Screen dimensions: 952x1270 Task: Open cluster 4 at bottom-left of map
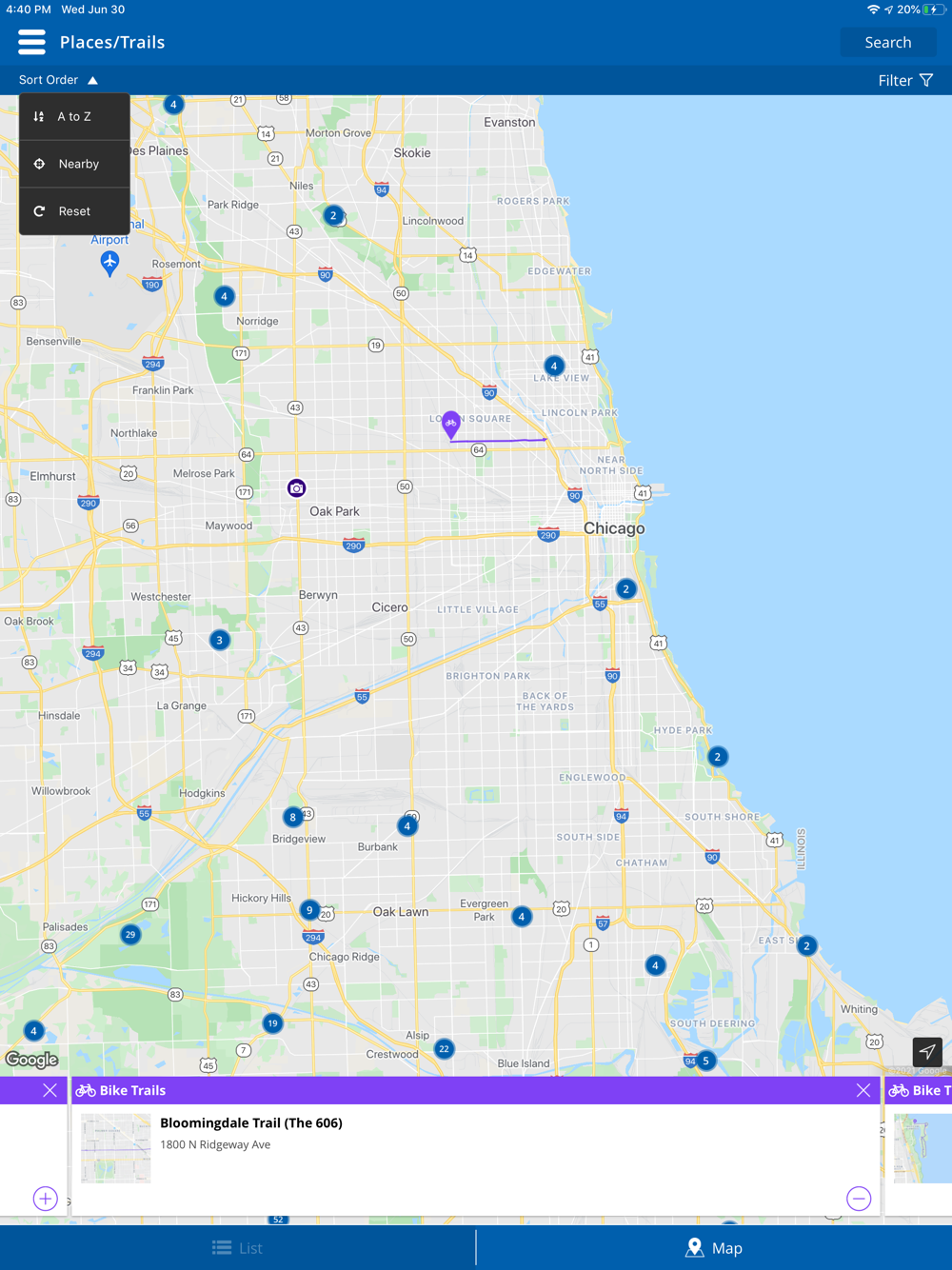[x=34, y=1031]
